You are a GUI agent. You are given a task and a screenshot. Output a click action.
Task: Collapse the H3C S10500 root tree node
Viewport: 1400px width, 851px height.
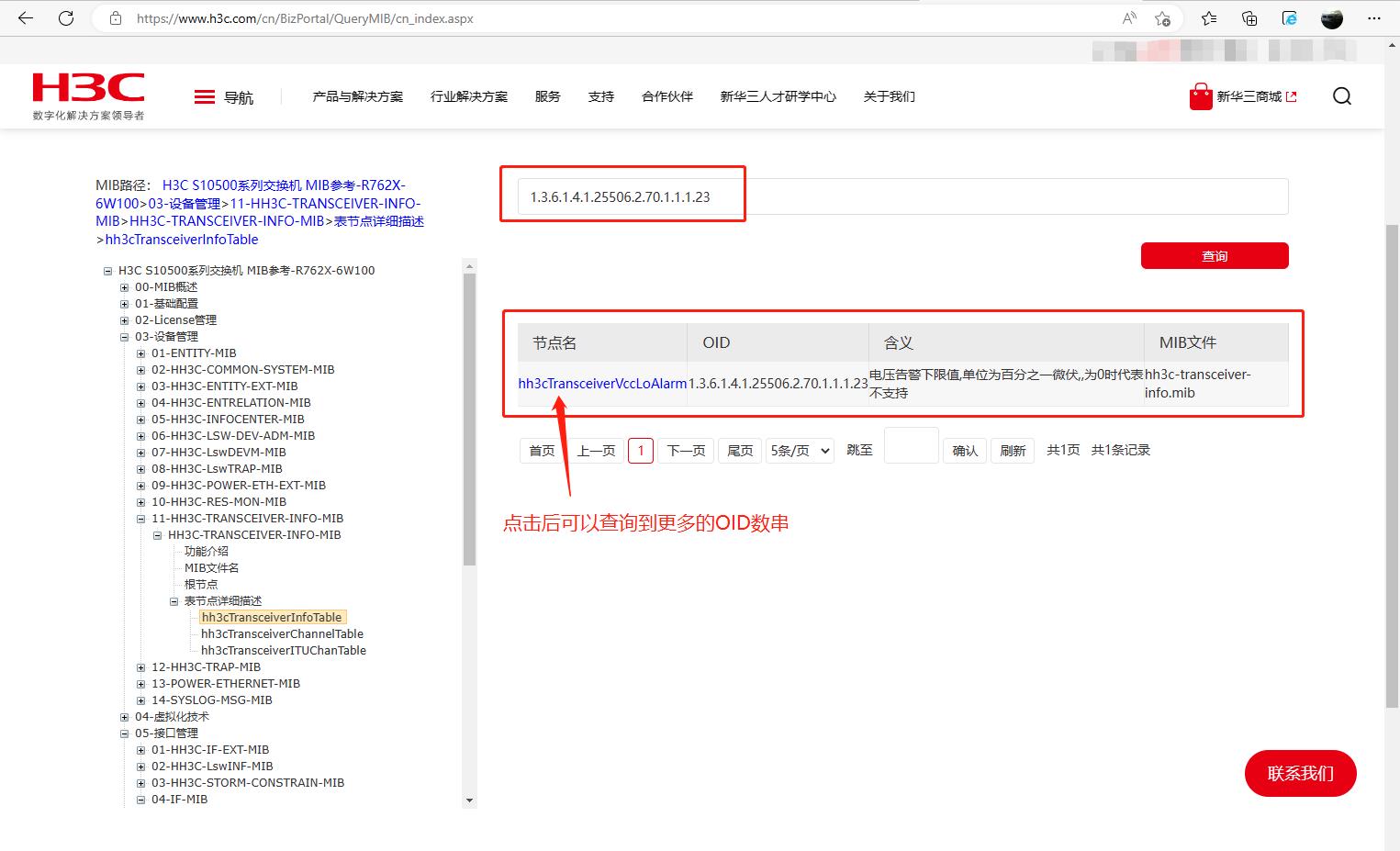[x=108, y=271]
